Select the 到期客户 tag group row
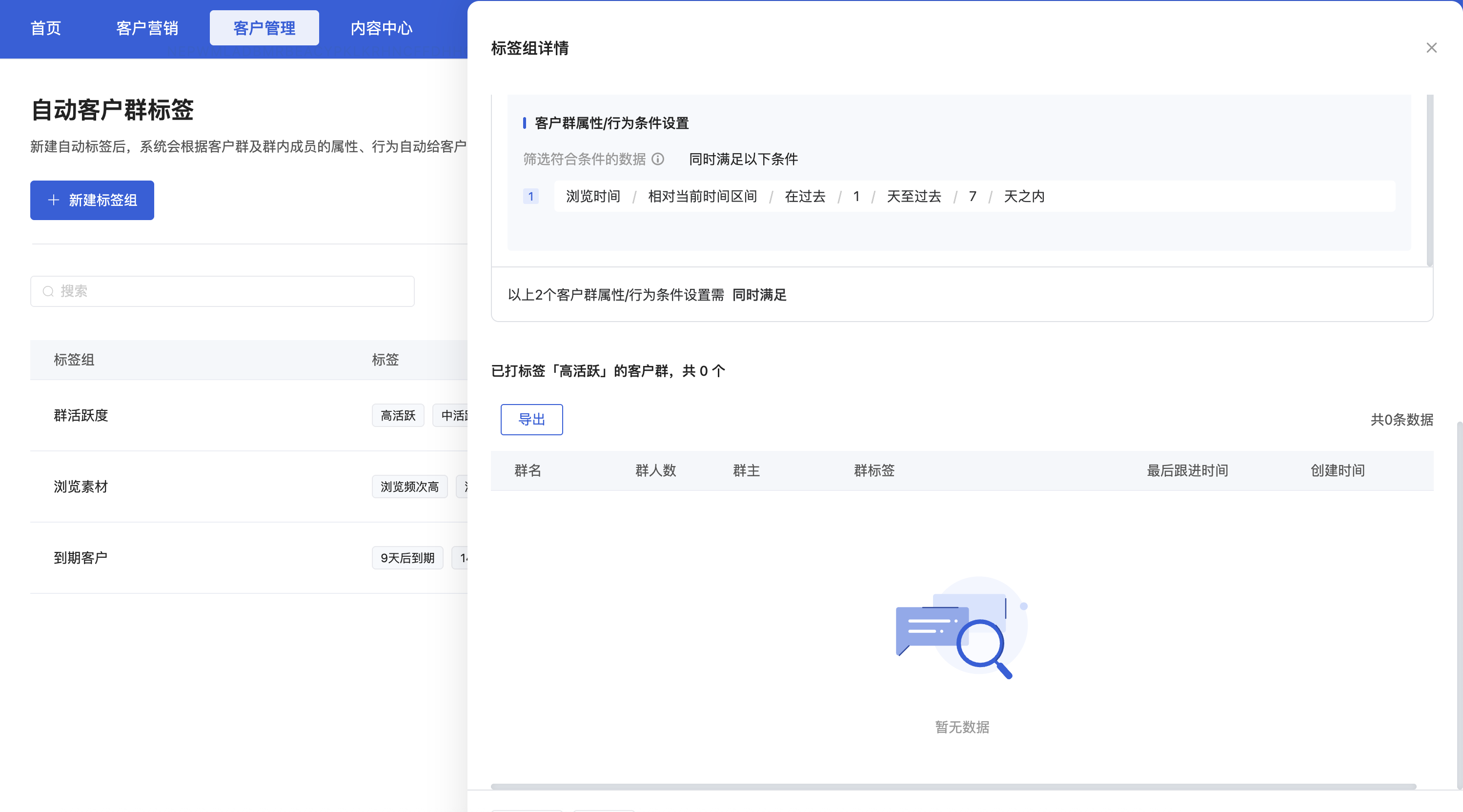This screenshot has width=1463, height=812. 249,558
